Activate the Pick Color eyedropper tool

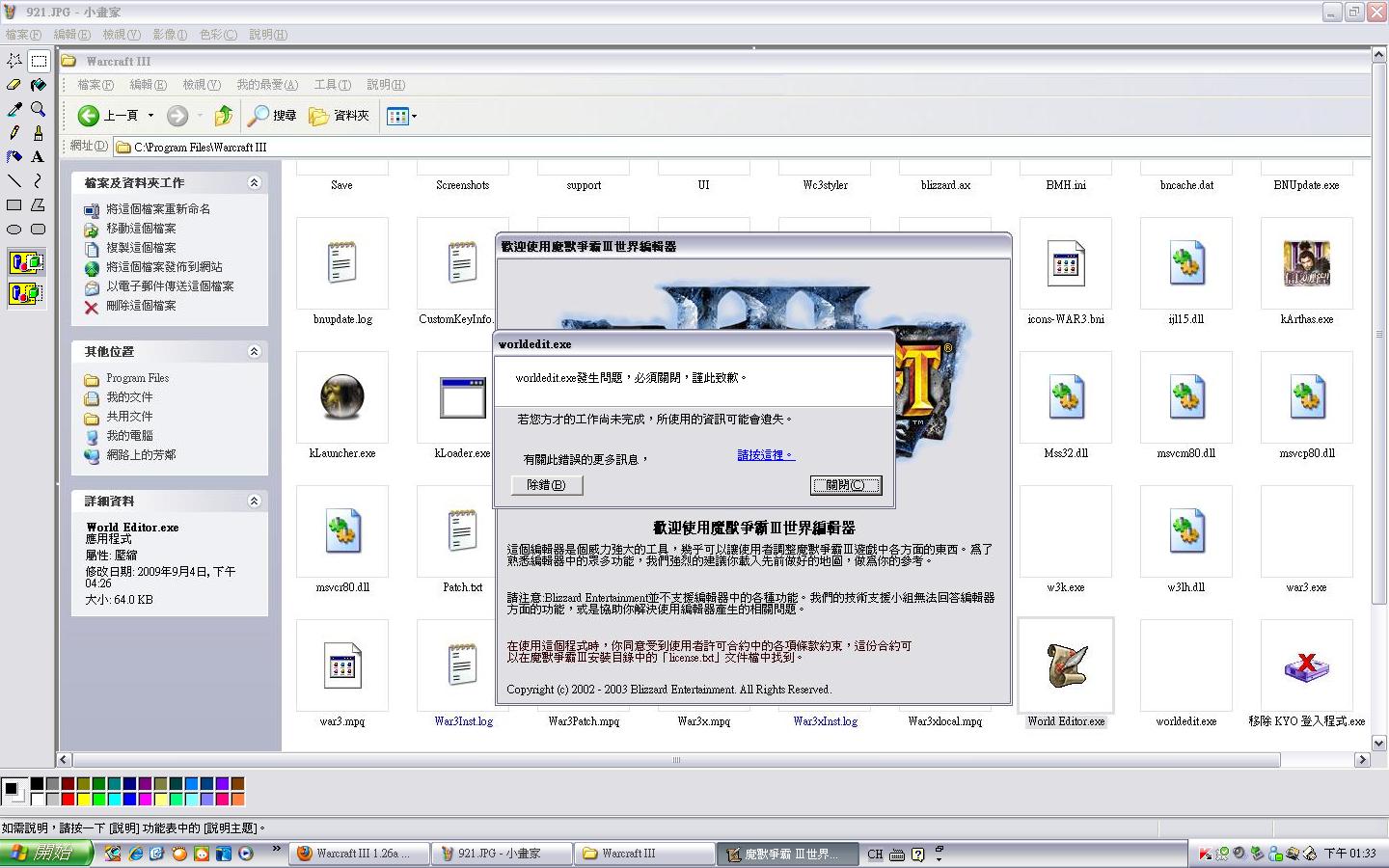tap(14, 109)
